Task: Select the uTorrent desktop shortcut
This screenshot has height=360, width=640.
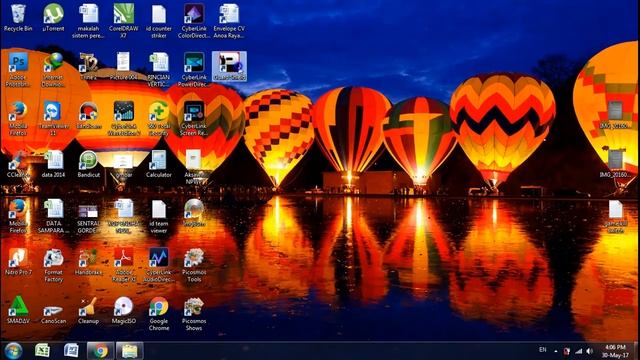Action: [x=53, y=18]
